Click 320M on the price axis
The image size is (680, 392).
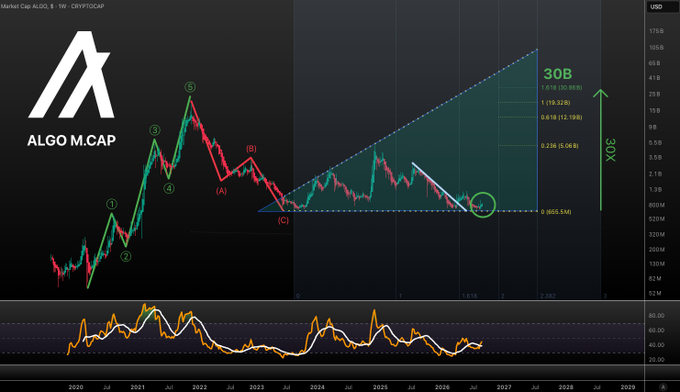pyautogui.click(x=657, y=235)
